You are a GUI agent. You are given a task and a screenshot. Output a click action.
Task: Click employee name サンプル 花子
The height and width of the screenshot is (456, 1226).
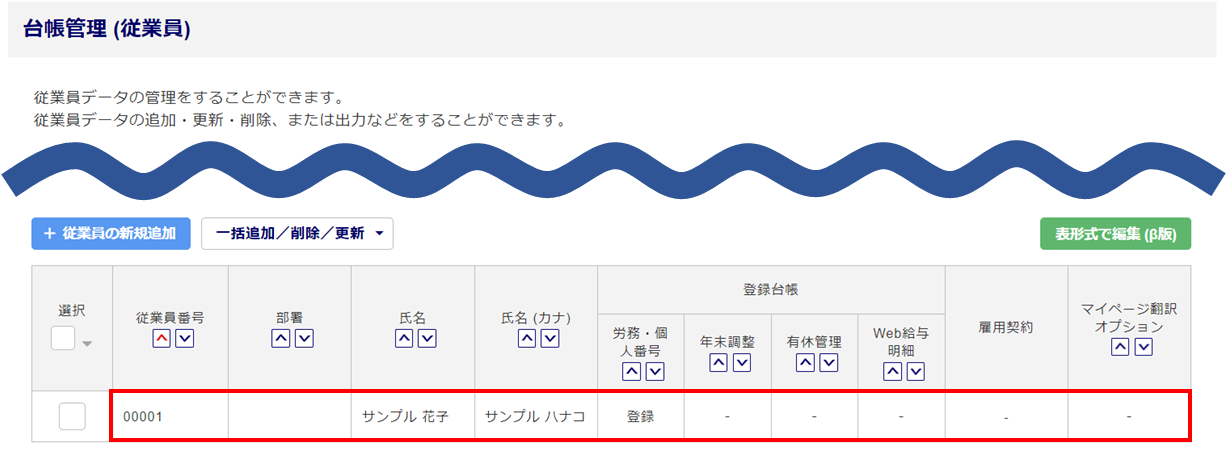click(412, 416)
